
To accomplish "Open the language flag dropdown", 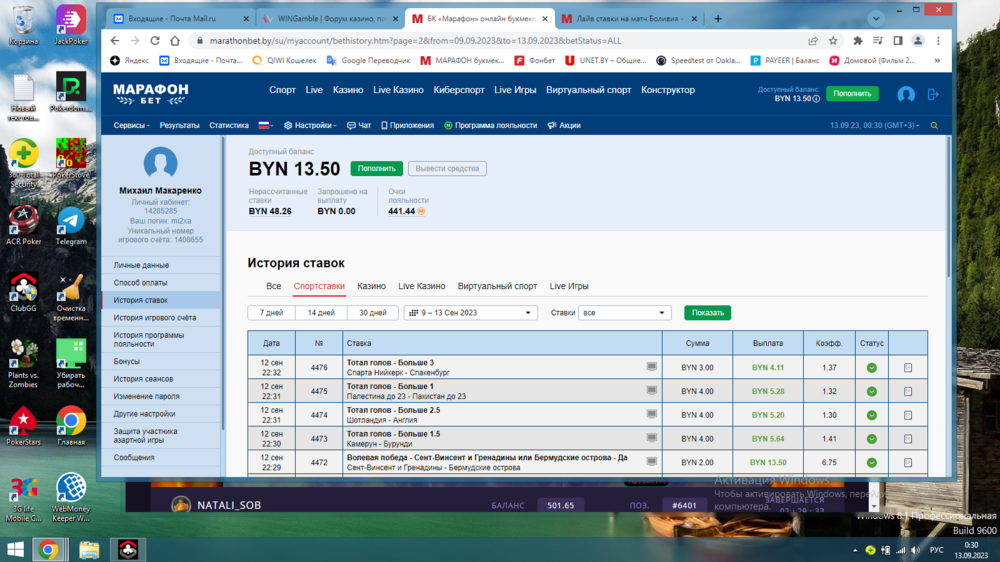I will point(266,126).
